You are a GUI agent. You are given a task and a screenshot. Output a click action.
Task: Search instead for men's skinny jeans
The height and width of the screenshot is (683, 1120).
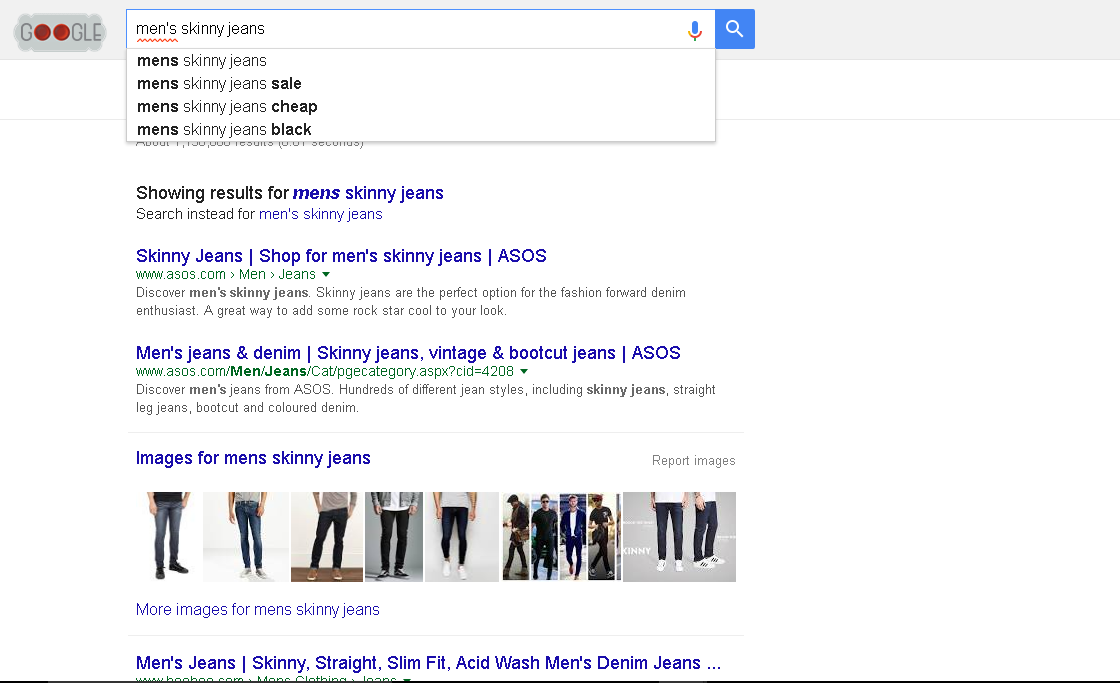(x=321, y=214)
